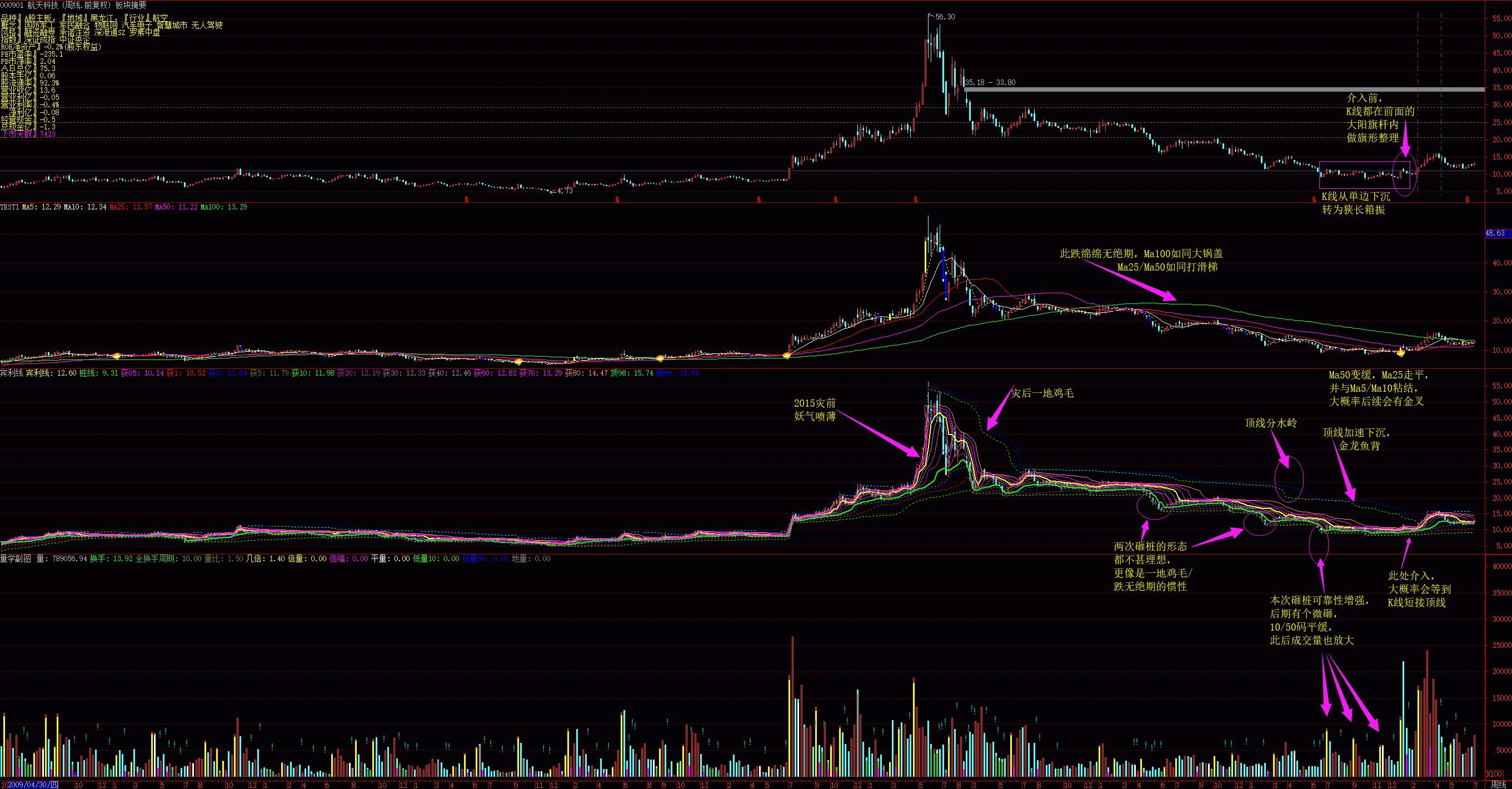
Task: Select the 量比: 1.50 legend
Action: coord(223,559)
